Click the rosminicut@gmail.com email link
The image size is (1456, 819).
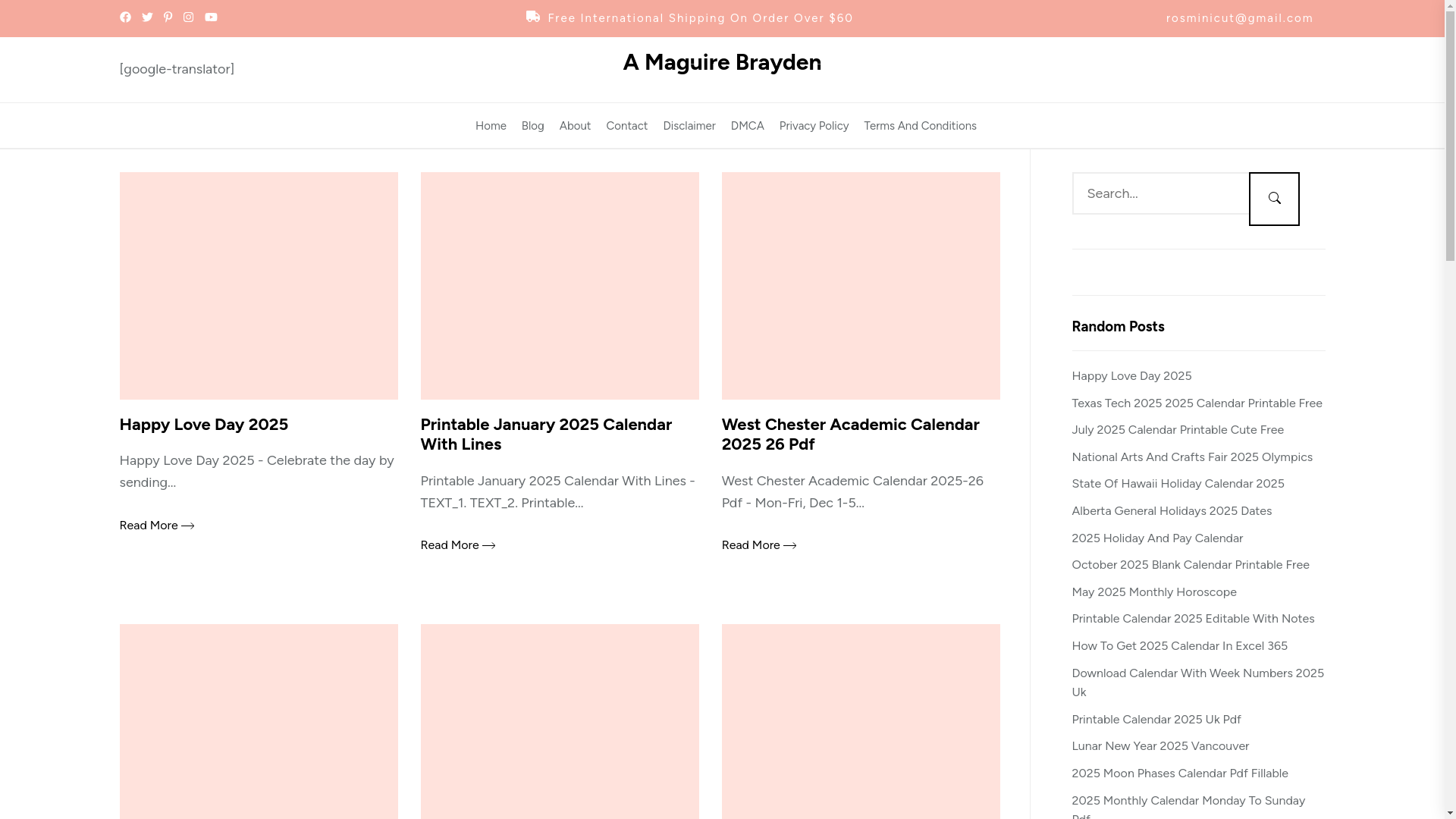(1239, 18)
